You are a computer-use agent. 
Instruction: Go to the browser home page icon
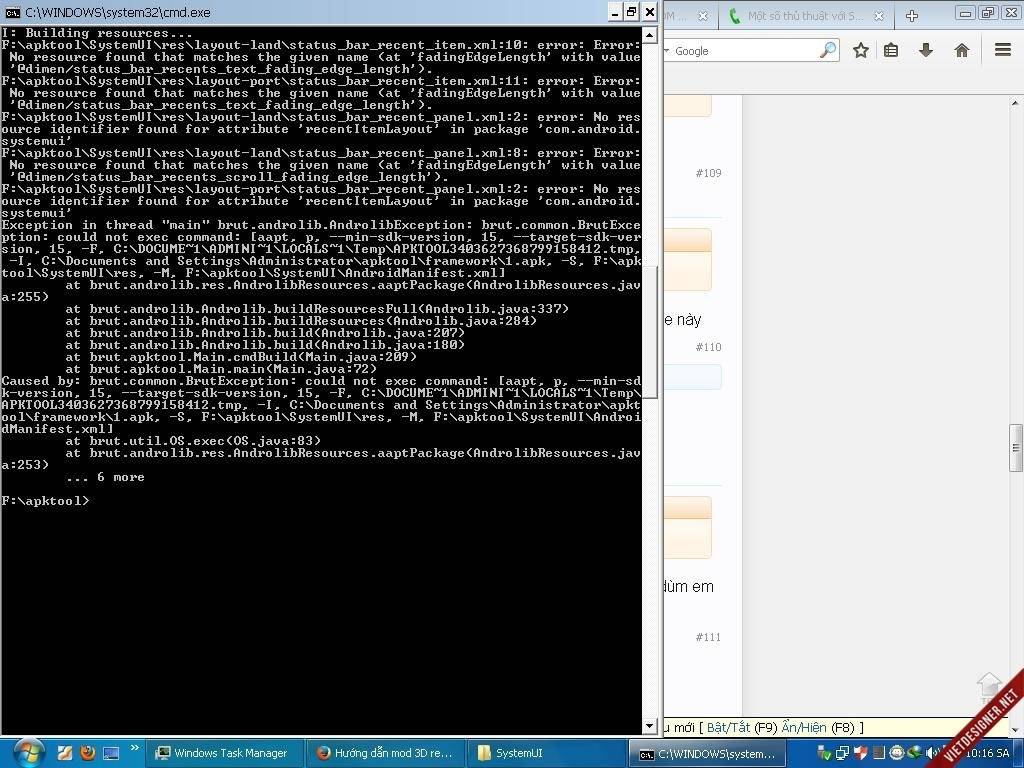point(962,50)
